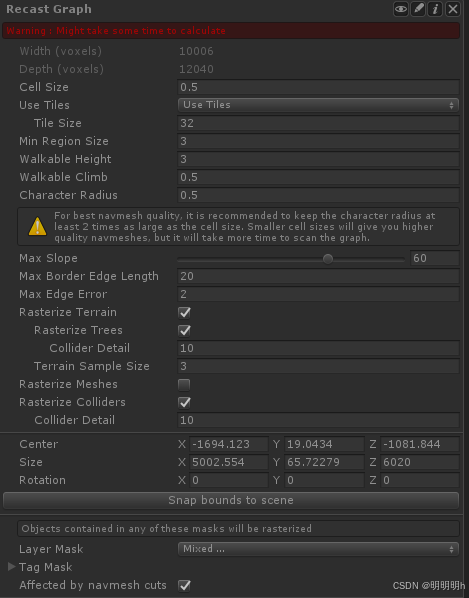Enable the Rasterize Meshes checkbox
The image size is (469, 598).
click(184, 384)
